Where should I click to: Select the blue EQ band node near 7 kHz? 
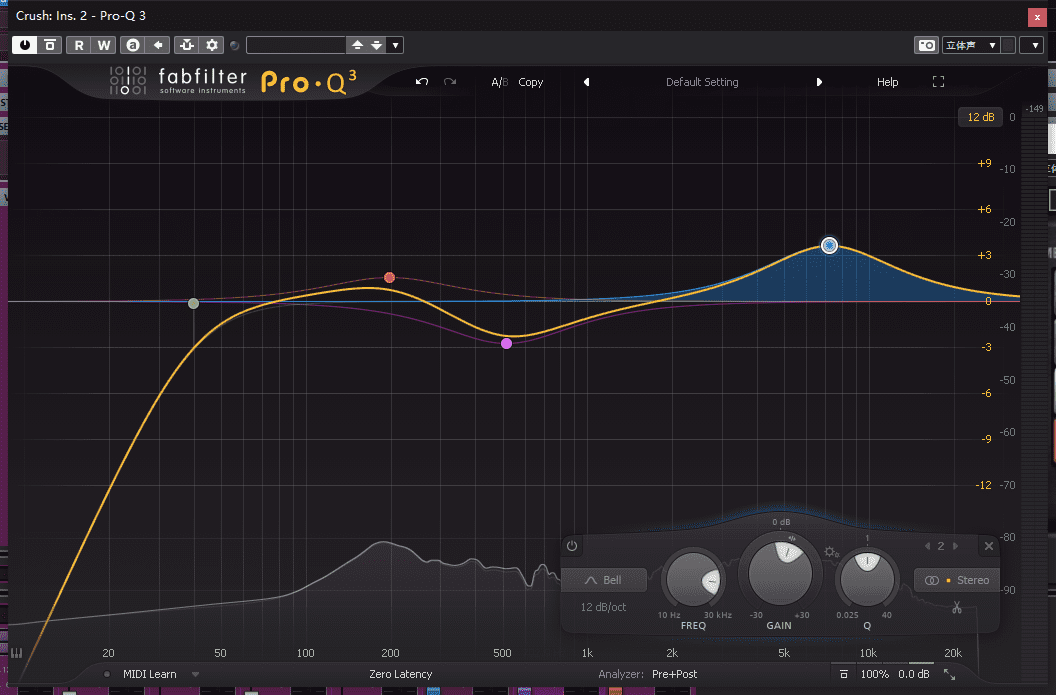829,245
